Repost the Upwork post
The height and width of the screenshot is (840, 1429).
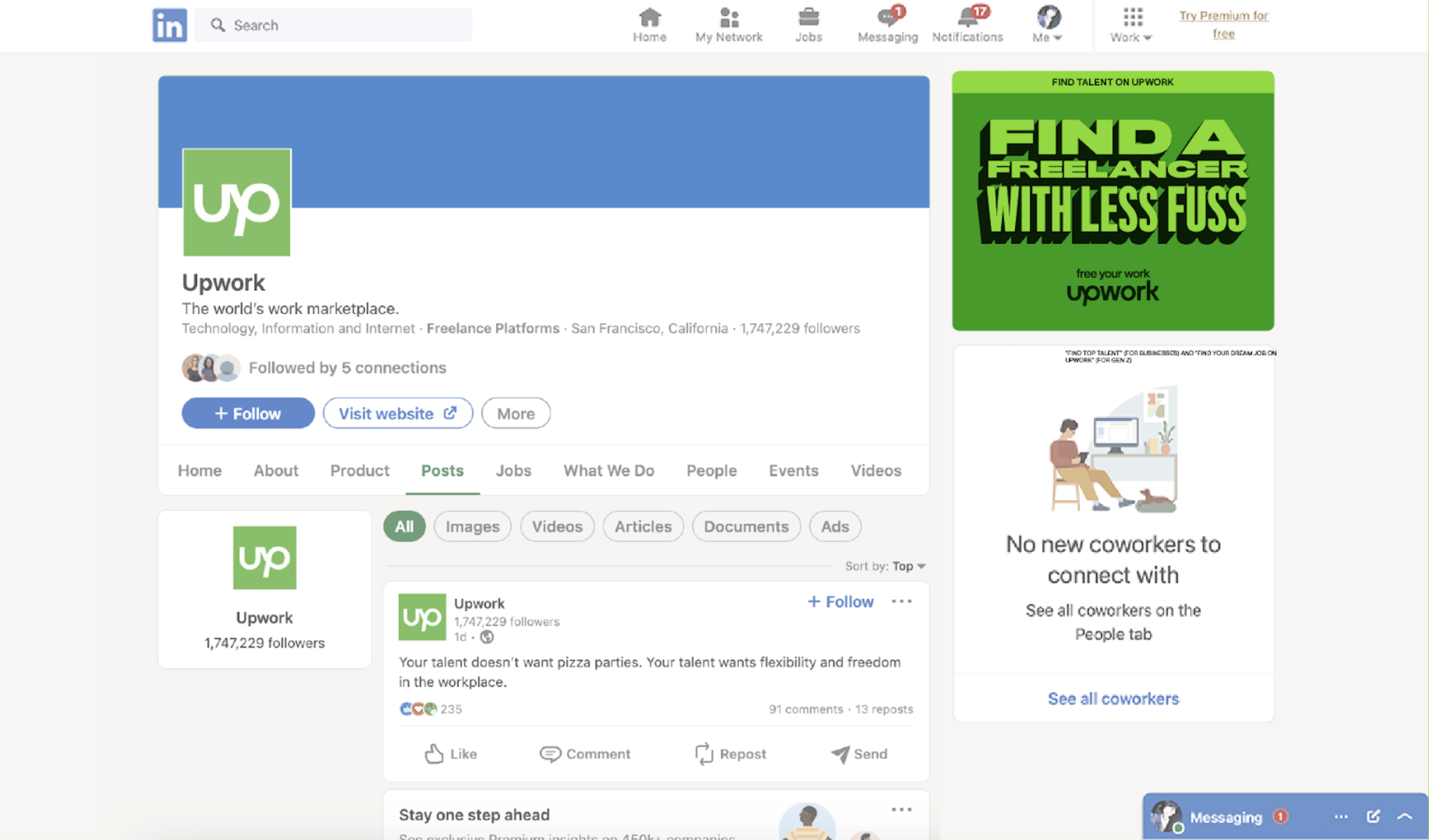[x=730, y=753]
